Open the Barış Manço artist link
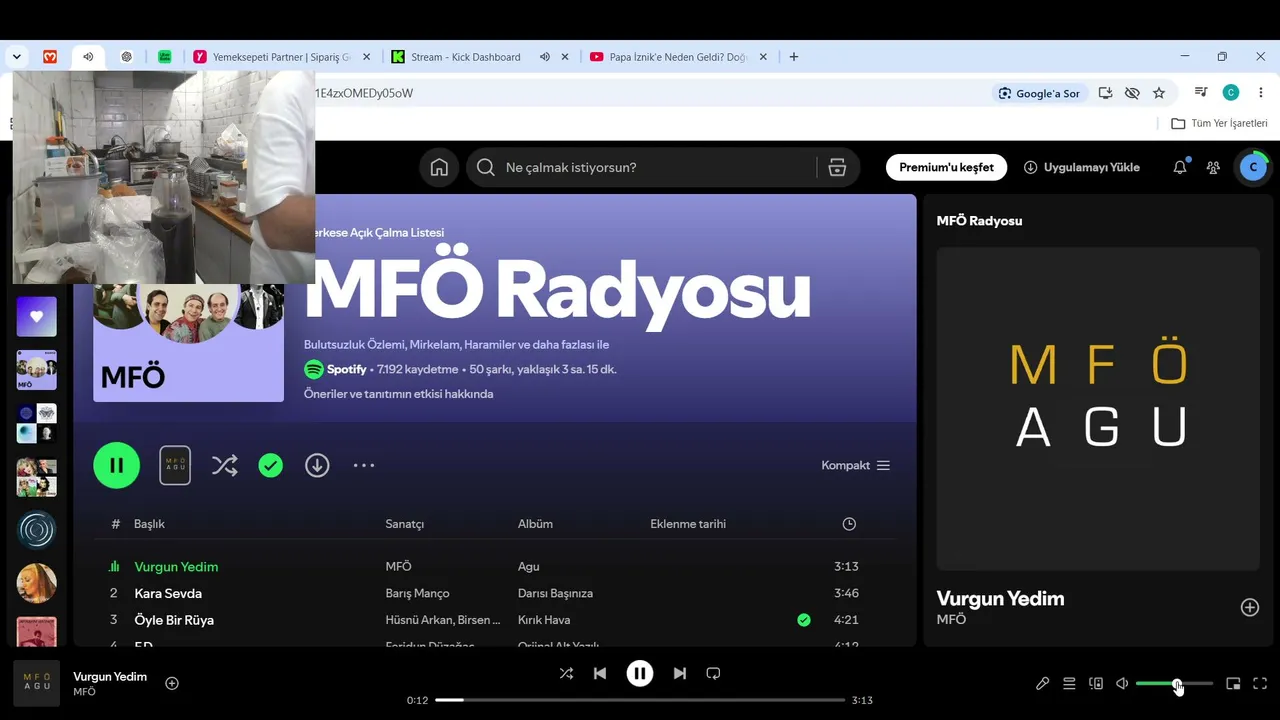The image size is (1280, 720). pos(418,593)
